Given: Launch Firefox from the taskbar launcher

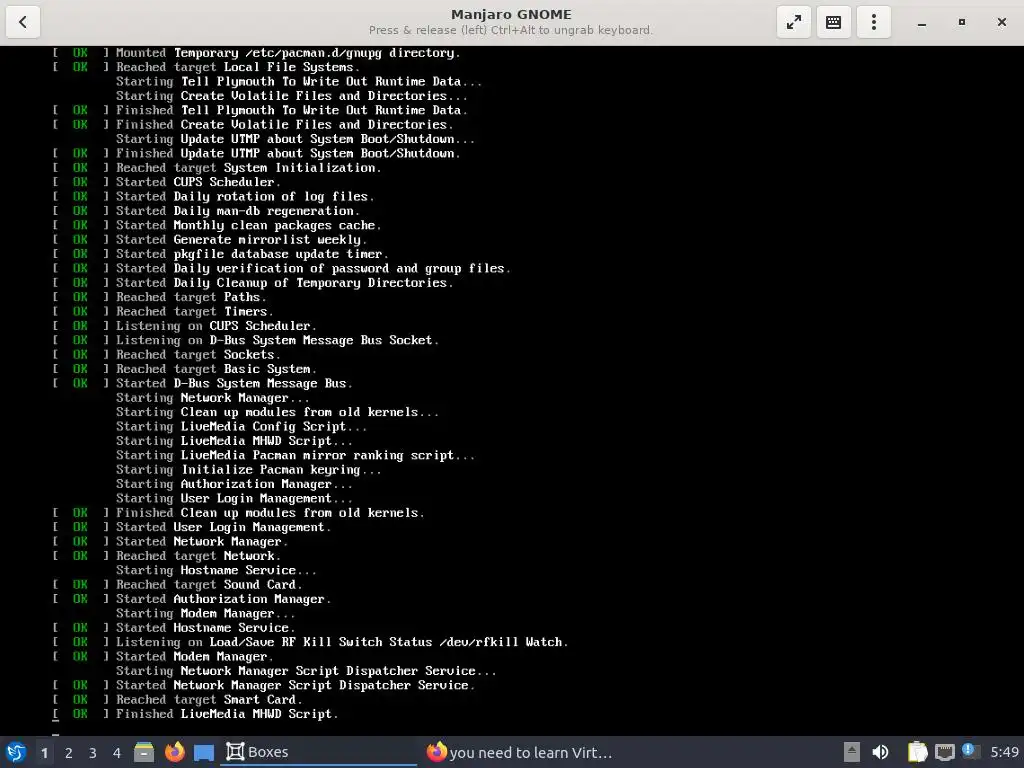Looking at the screenshot, I should tap(174, 752).
